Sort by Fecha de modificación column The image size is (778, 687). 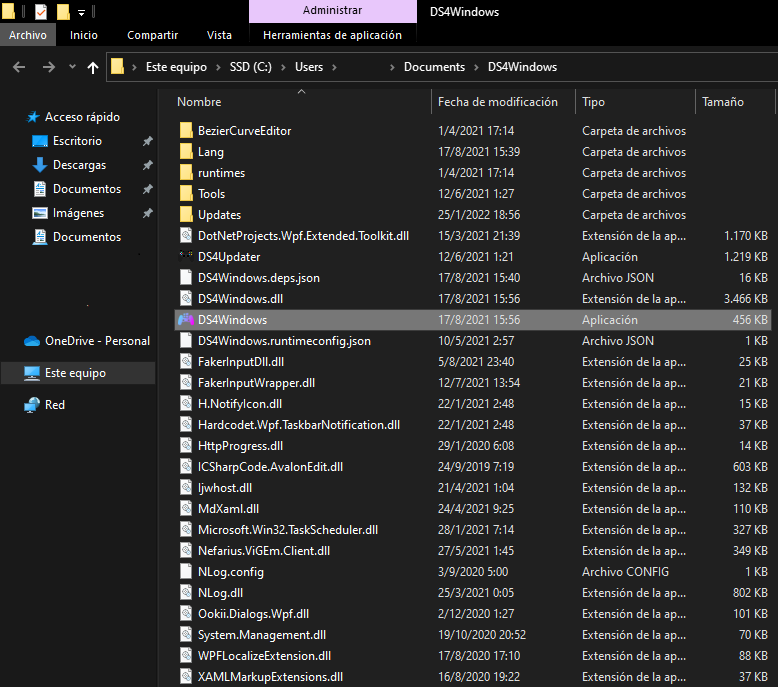(x=503, y=102)
